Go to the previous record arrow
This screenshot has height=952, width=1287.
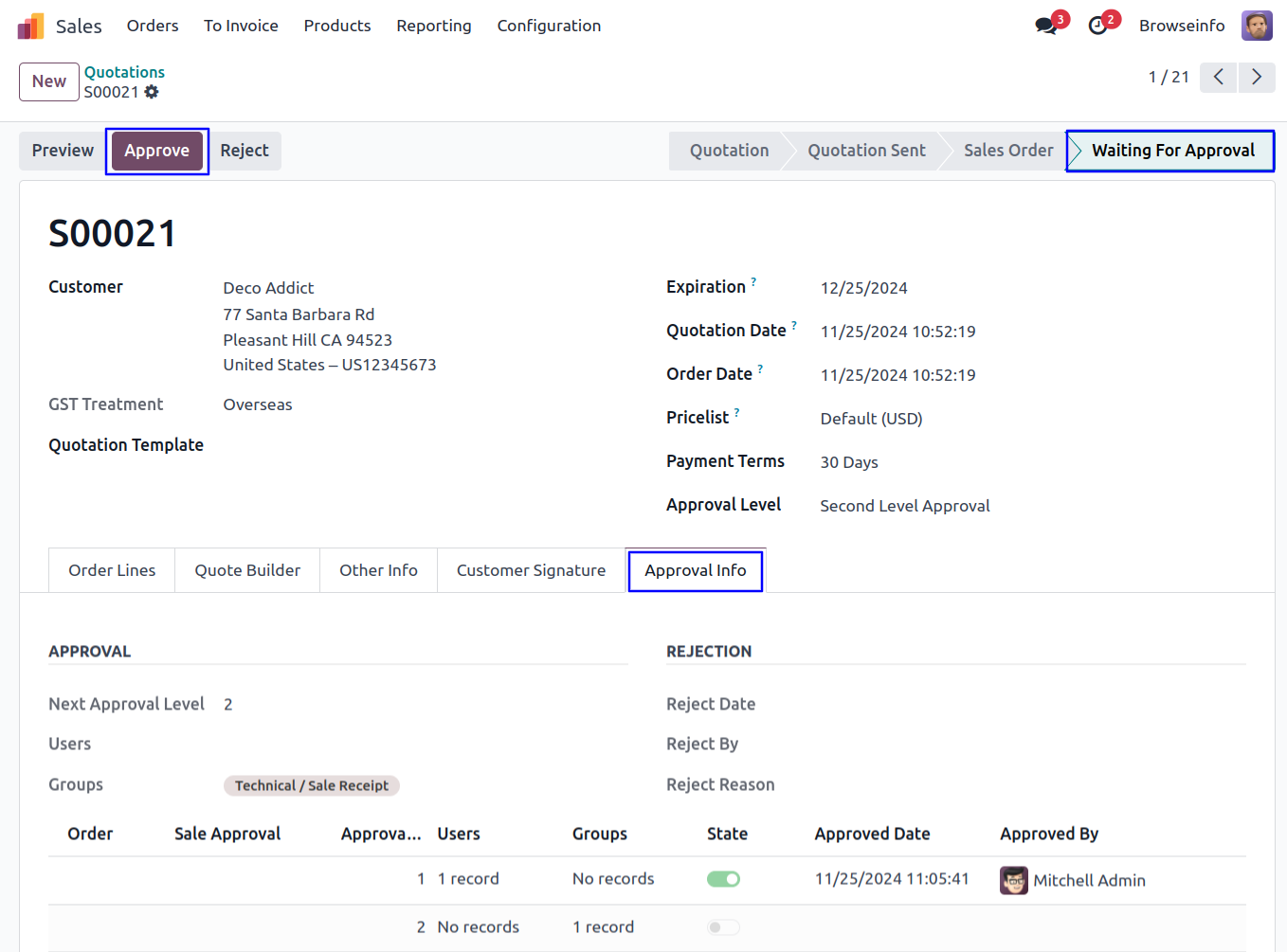pos(1219,77)
